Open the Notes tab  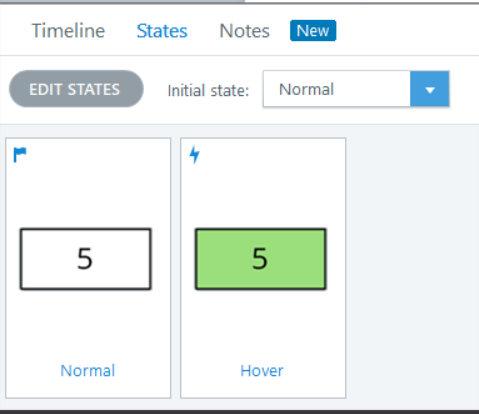tap(244, 31)
